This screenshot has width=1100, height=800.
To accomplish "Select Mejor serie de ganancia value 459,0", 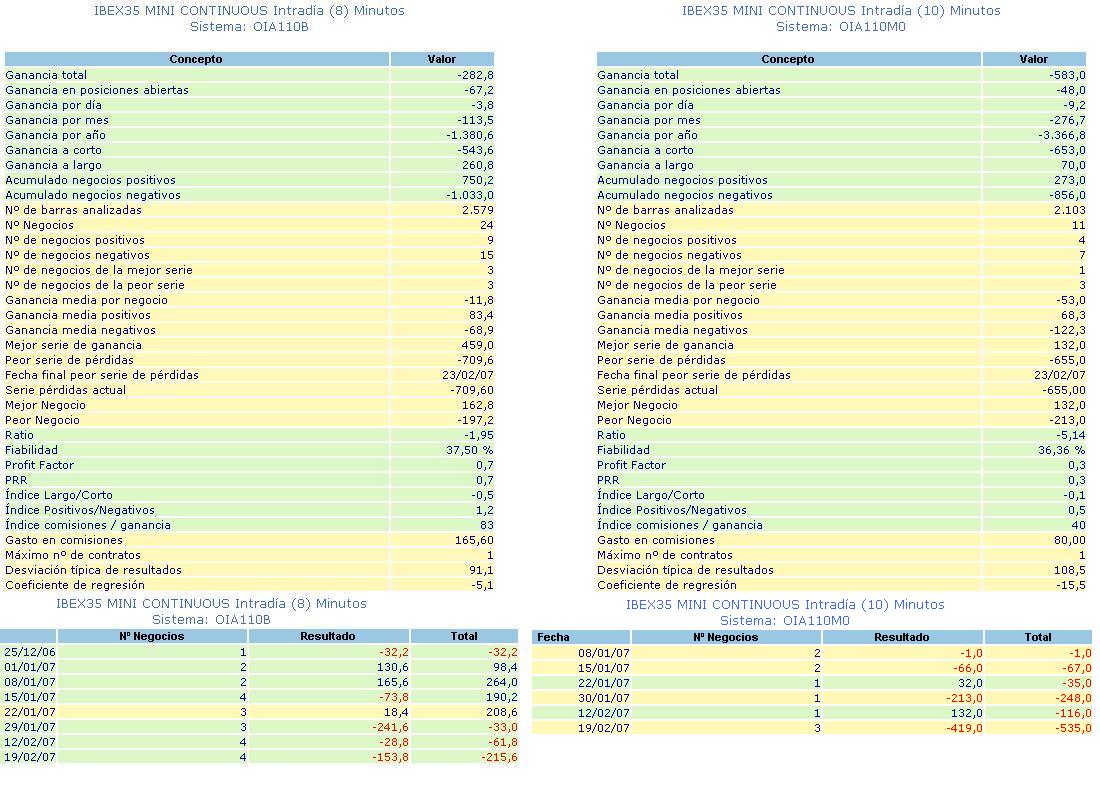I will pos(477,345).
